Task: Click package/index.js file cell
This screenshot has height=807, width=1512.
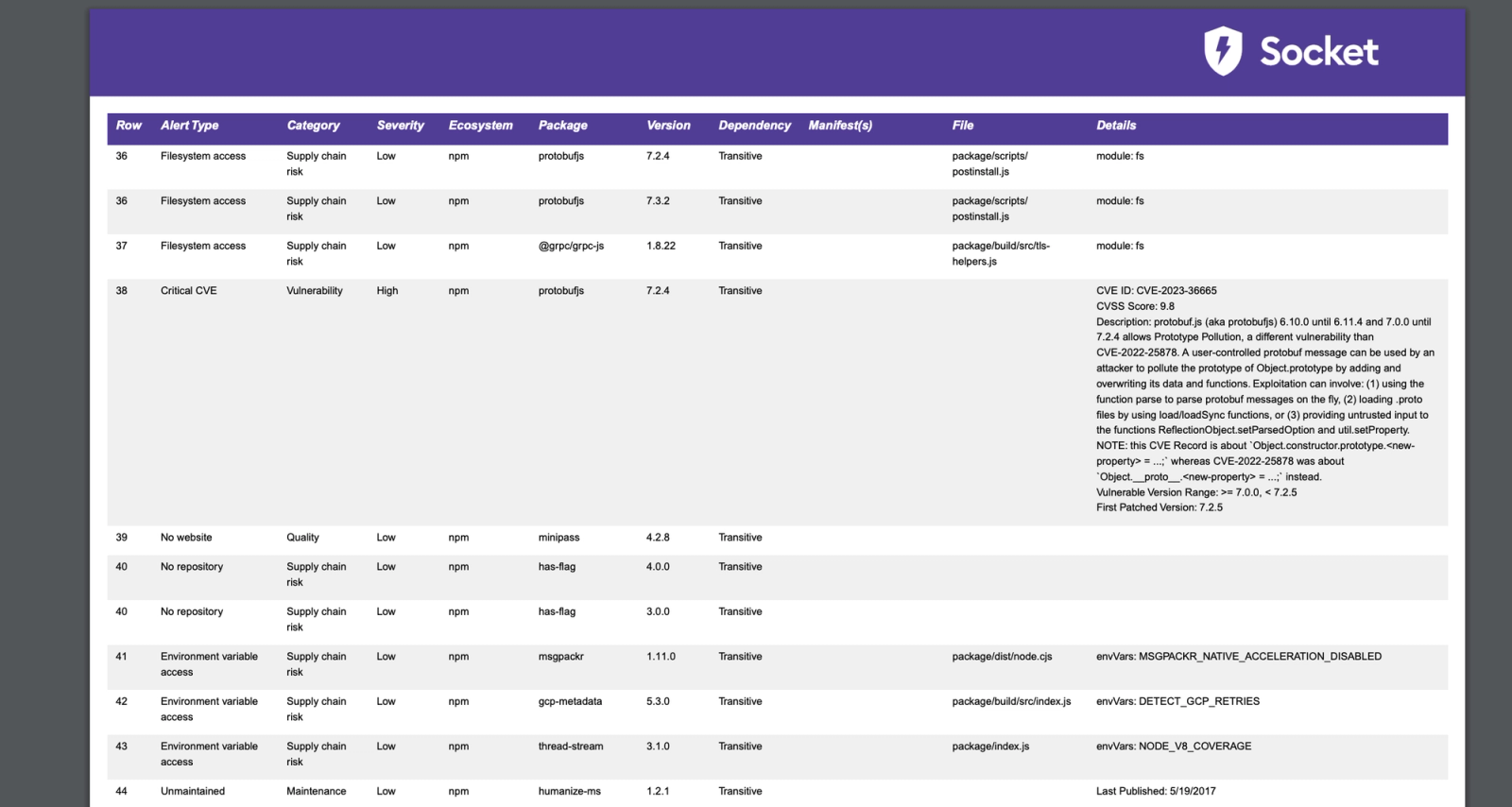Action: [x=990, y=747]
